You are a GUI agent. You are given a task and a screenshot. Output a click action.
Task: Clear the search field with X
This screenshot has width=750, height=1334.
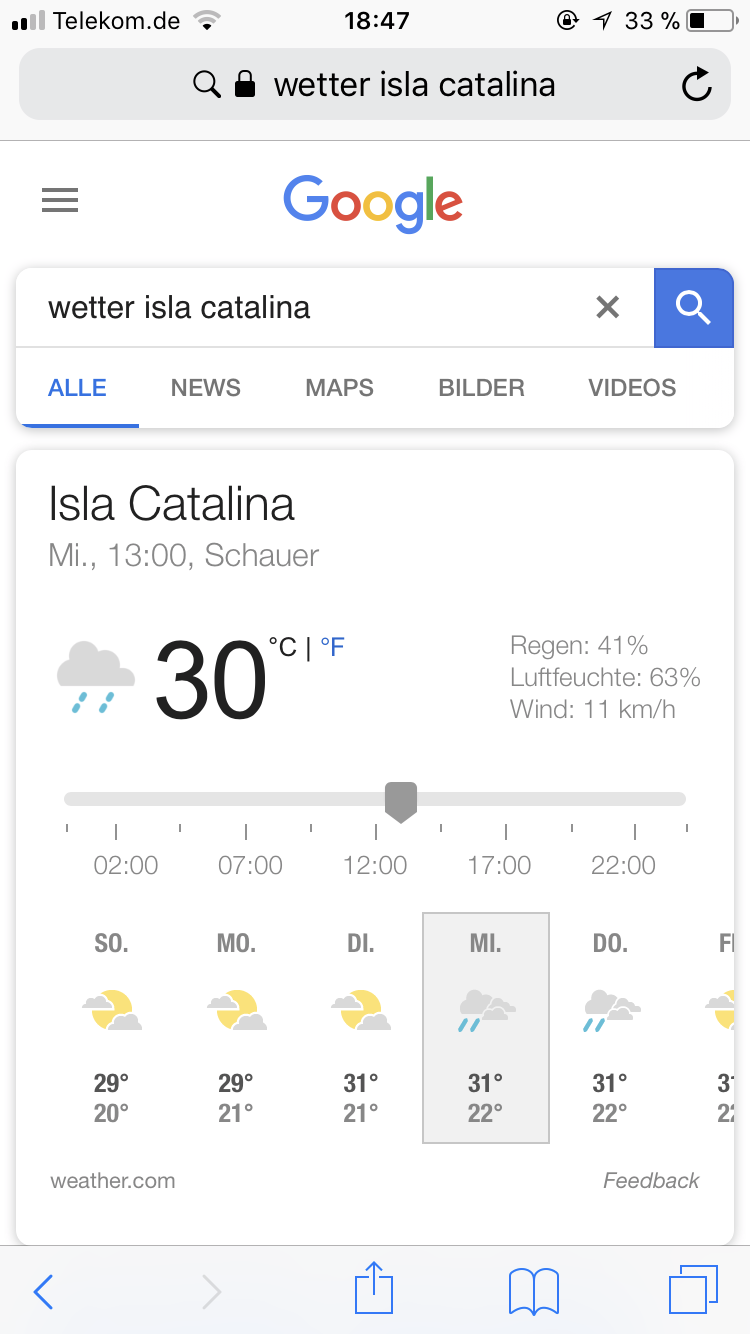pos(607,307)
